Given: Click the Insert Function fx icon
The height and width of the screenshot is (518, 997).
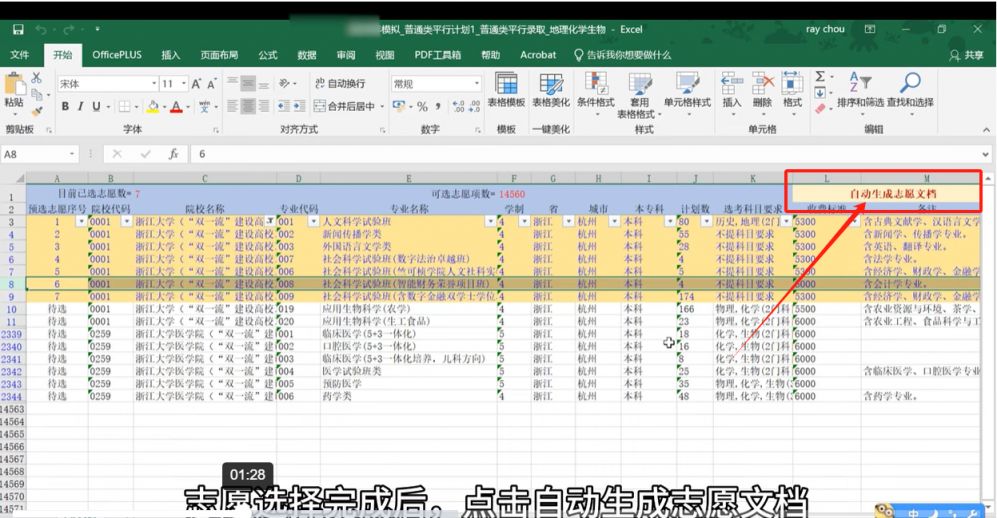Looking at the screenshot, I should [x=173, y=154].
